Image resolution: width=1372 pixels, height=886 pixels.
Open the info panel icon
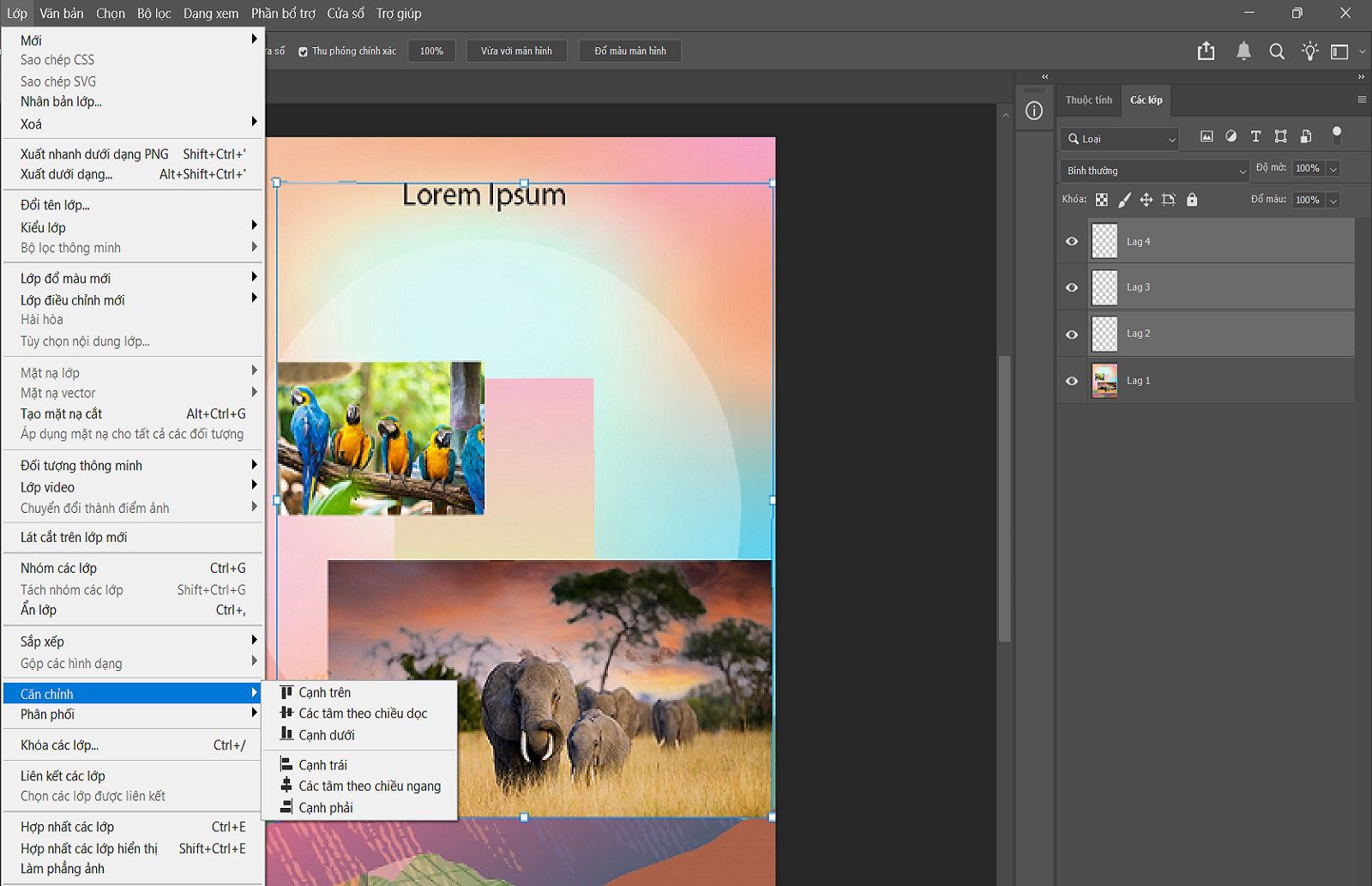pos(1034,111)
